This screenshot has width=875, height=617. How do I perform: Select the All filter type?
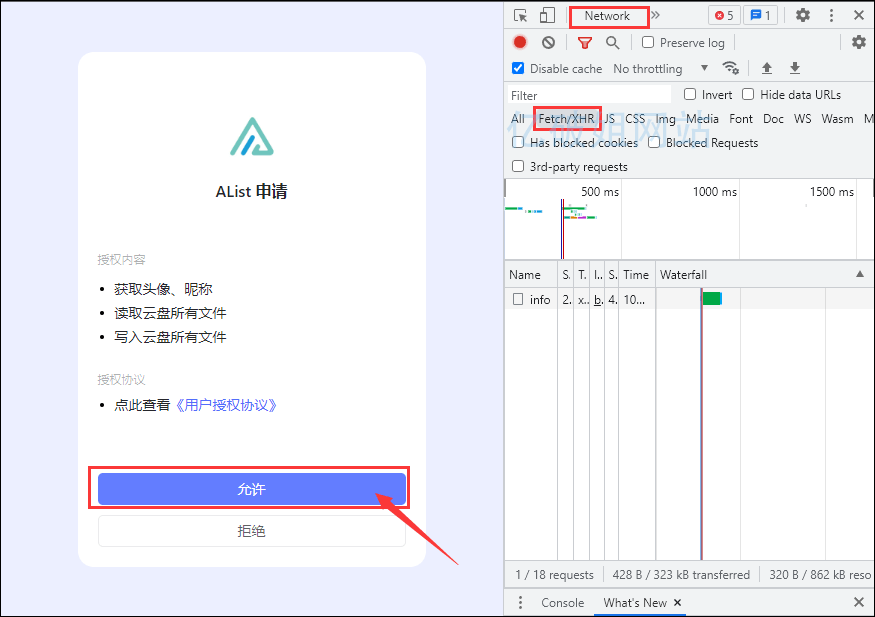(x=517, y=119)
